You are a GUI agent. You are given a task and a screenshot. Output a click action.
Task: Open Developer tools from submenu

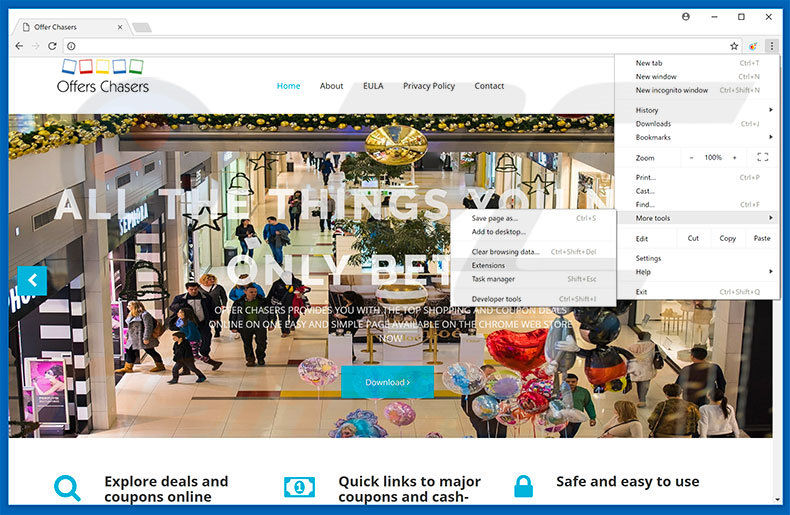(x=533, y=299)
